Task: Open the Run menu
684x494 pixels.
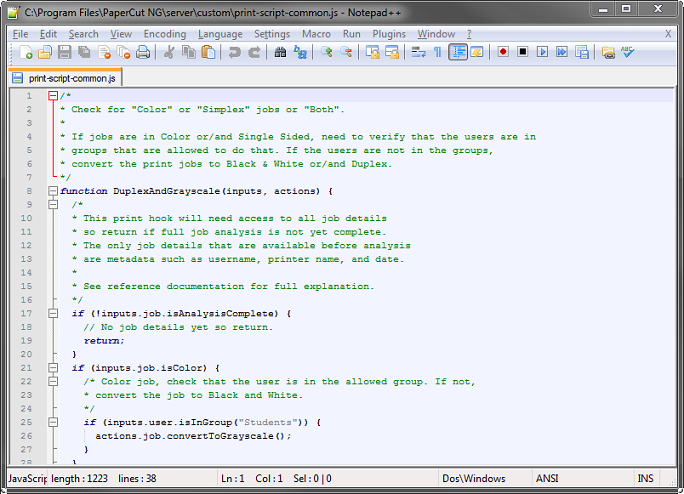Action: click(x=352, y=34)
